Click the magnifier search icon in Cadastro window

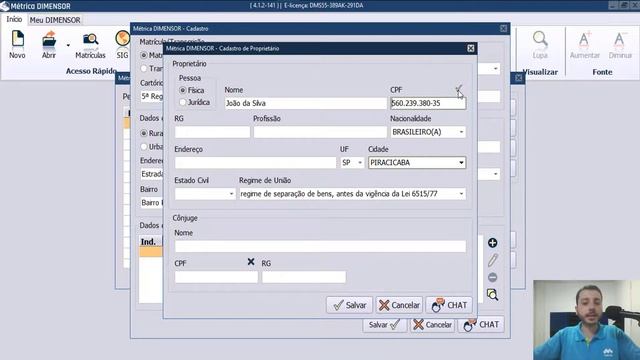click(492, 295)
